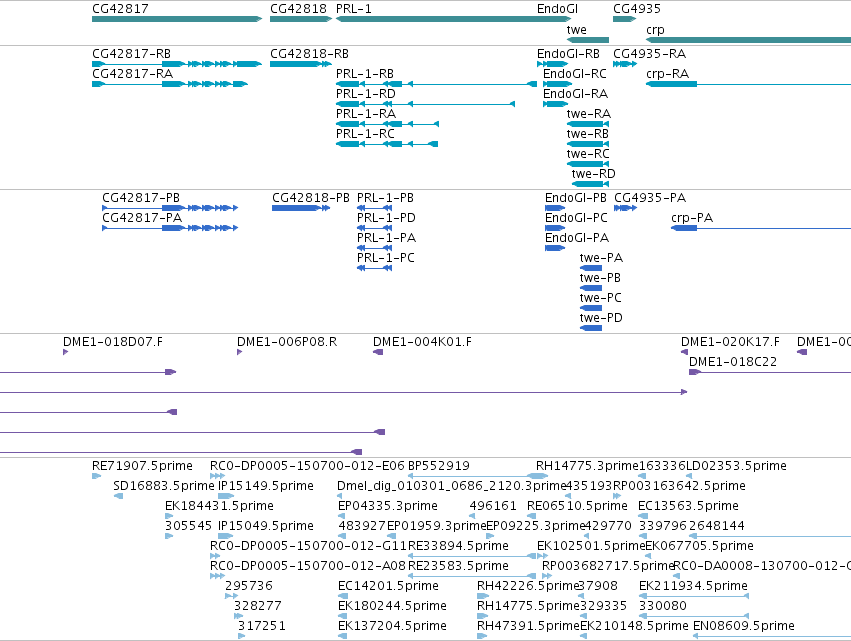Select the EN08609.5prime EST label
The width and height of the screenshot is (851, 641).
pyautogui.click(x=744, y=626)
